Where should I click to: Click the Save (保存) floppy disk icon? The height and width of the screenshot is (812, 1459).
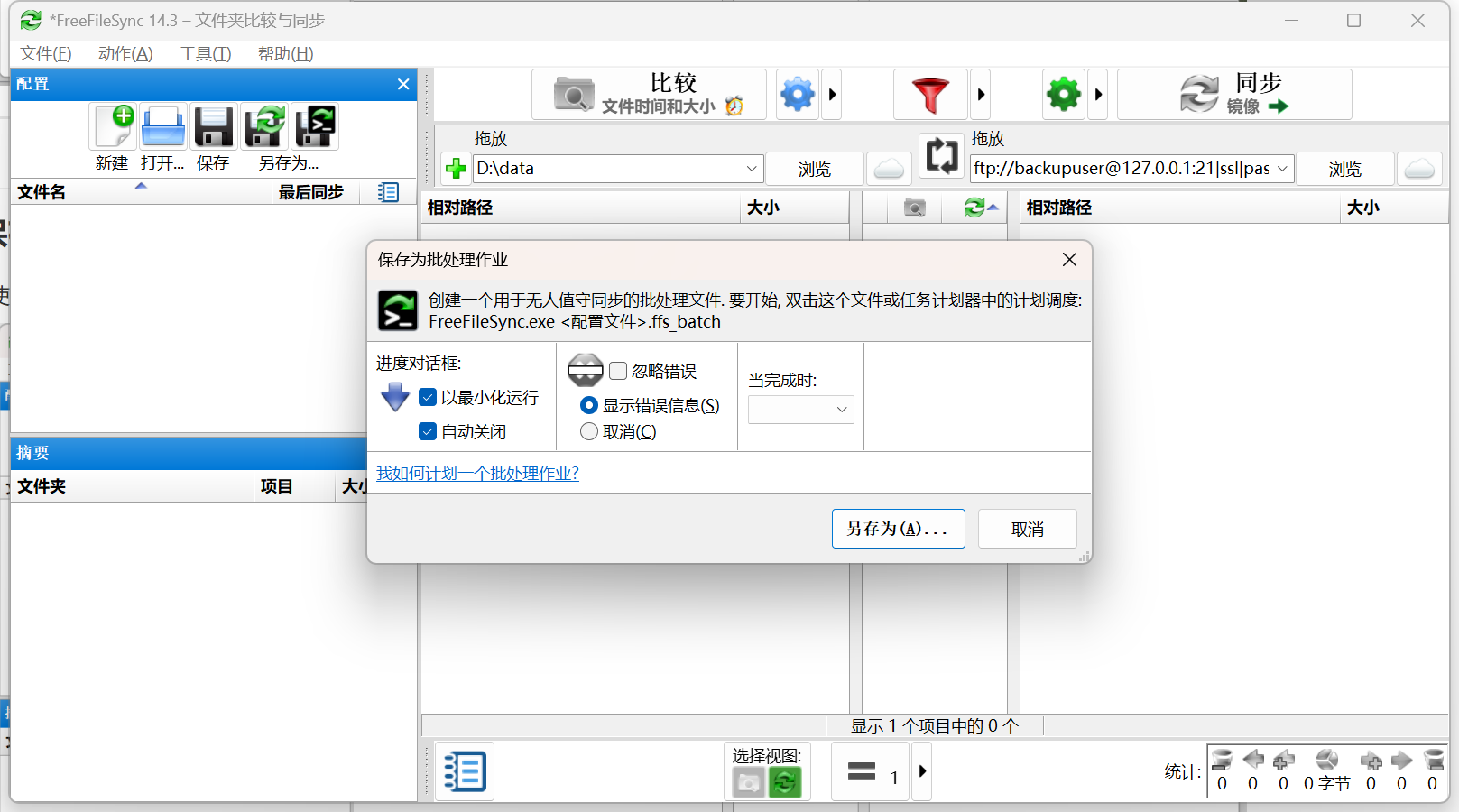coord(214,126)
